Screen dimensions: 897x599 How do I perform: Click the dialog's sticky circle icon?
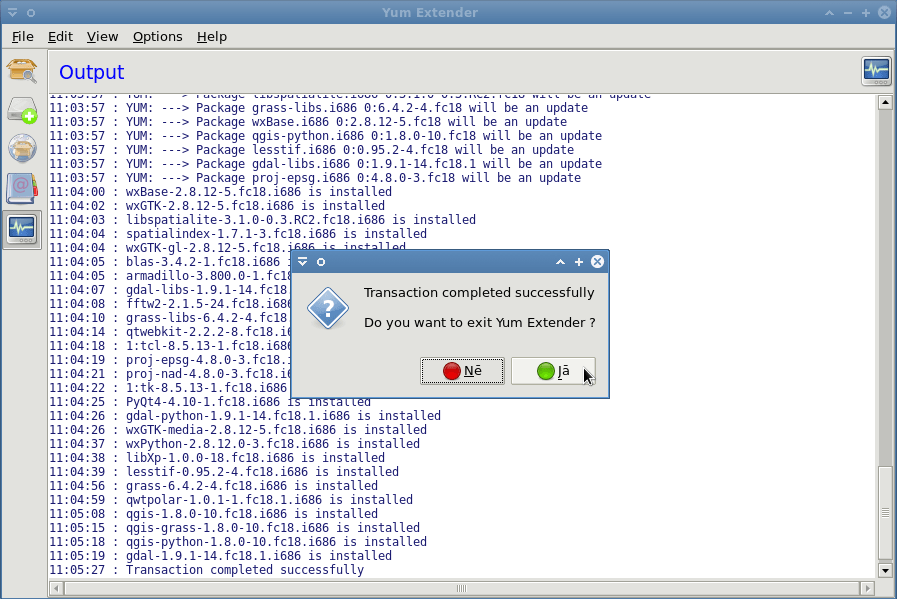point(321,262)
